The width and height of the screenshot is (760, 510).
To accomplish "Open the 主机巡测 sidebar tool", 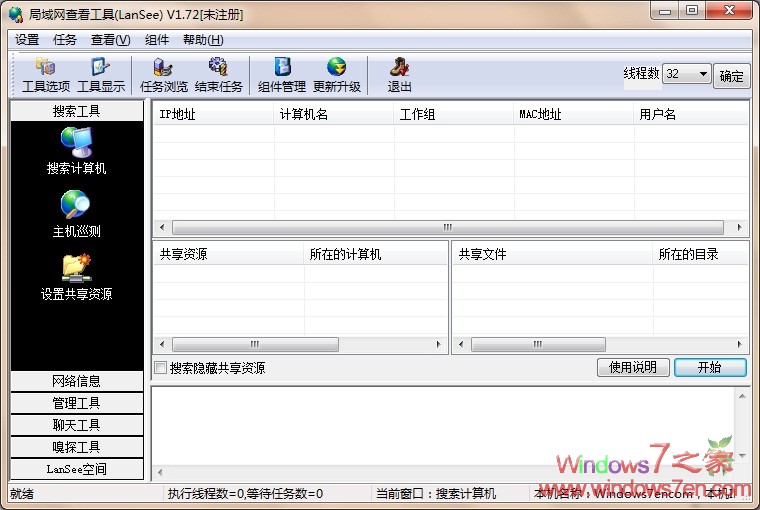I will [x=76, y=214].
